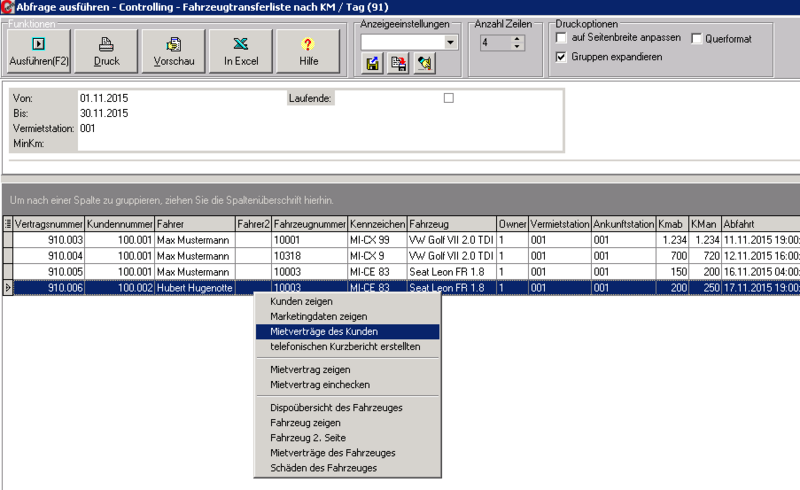
Task: Open the Anzeigeeinstellungen dropdown list
Action: [x=450, y=42]
